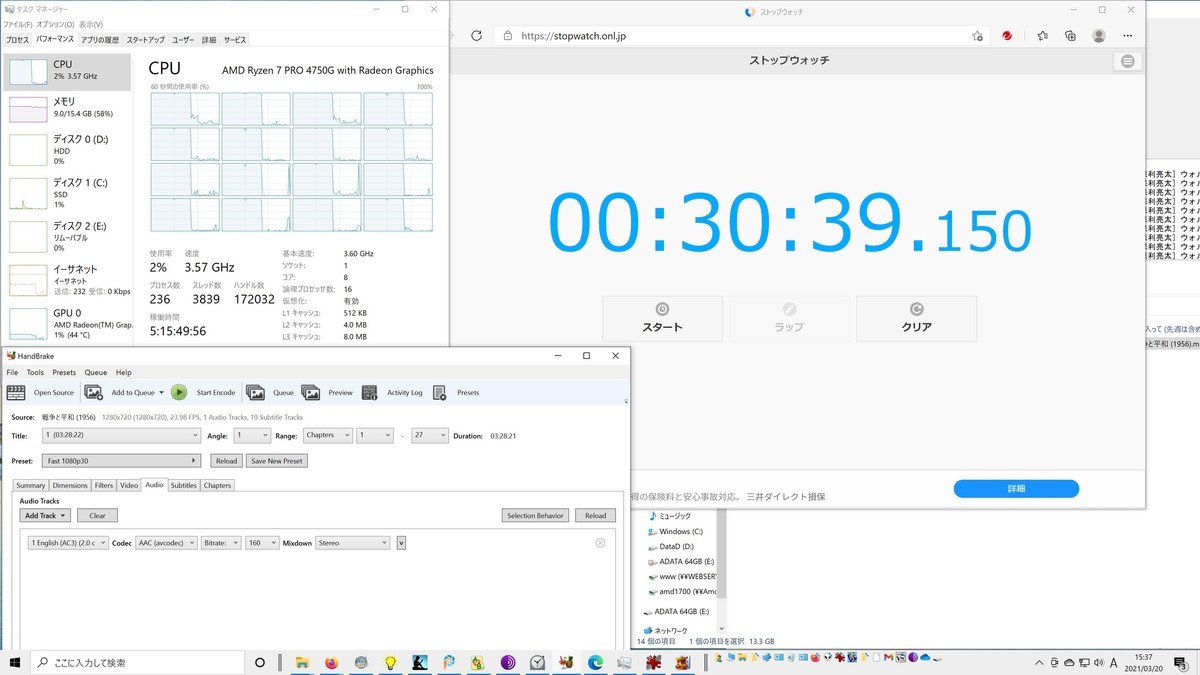Show hidden system tray icons chevron
The height and width of the screenshot is (675, 1200).
(1037, 662)
